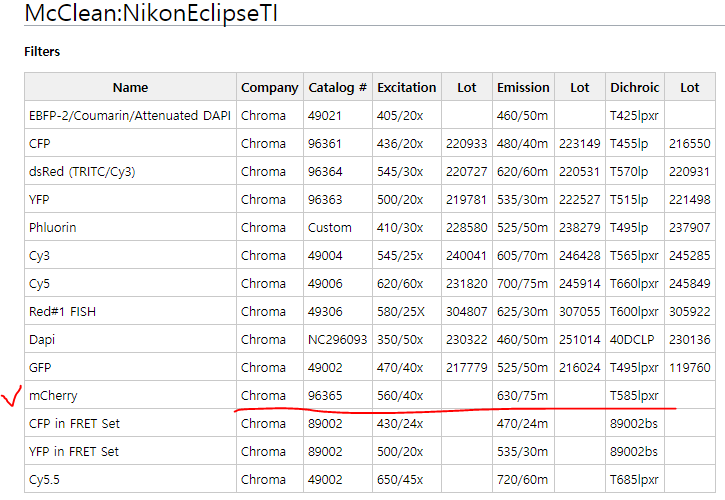Select the EBFP-2/Coumarin/Attenuated DAPI name cell
The height and width of the screenshot is (500, 725).
[130, 115]
